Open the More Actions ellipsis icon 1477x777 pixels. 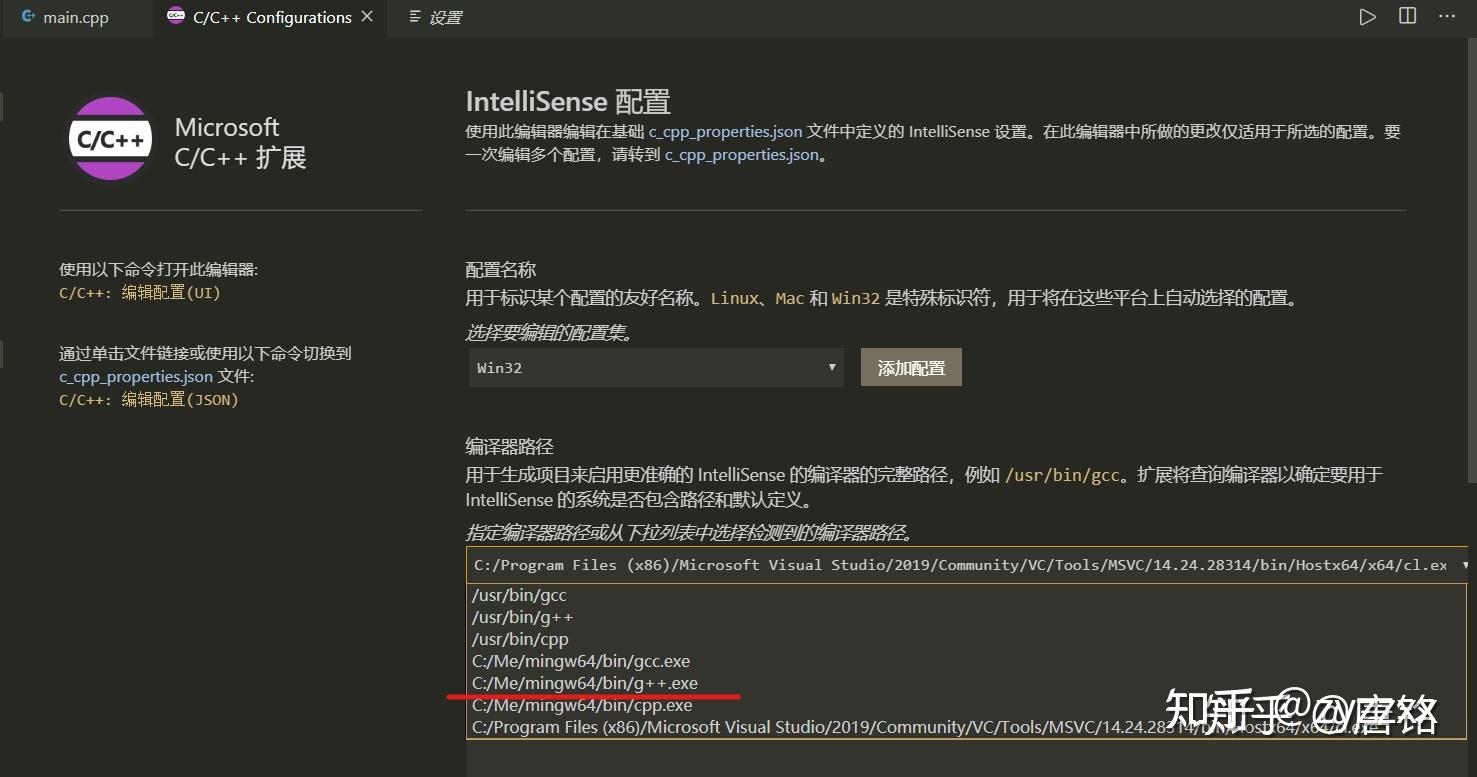pyautogui.click(x=1446, y=15)
